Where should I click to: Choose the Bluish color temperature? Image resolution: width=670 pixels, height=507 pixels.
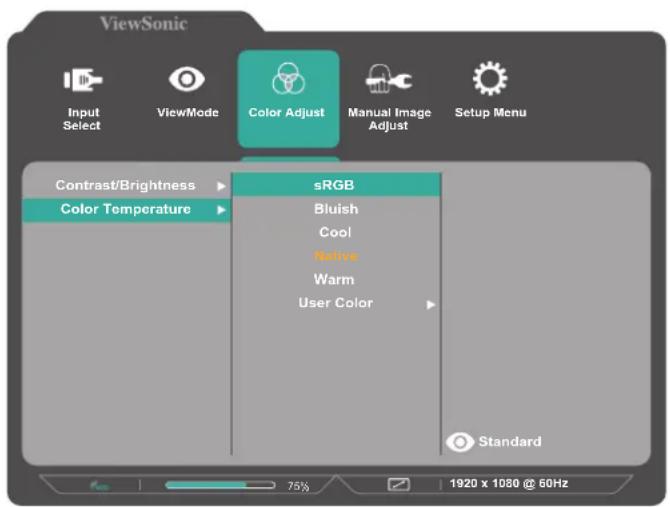(x=337, y=209)
